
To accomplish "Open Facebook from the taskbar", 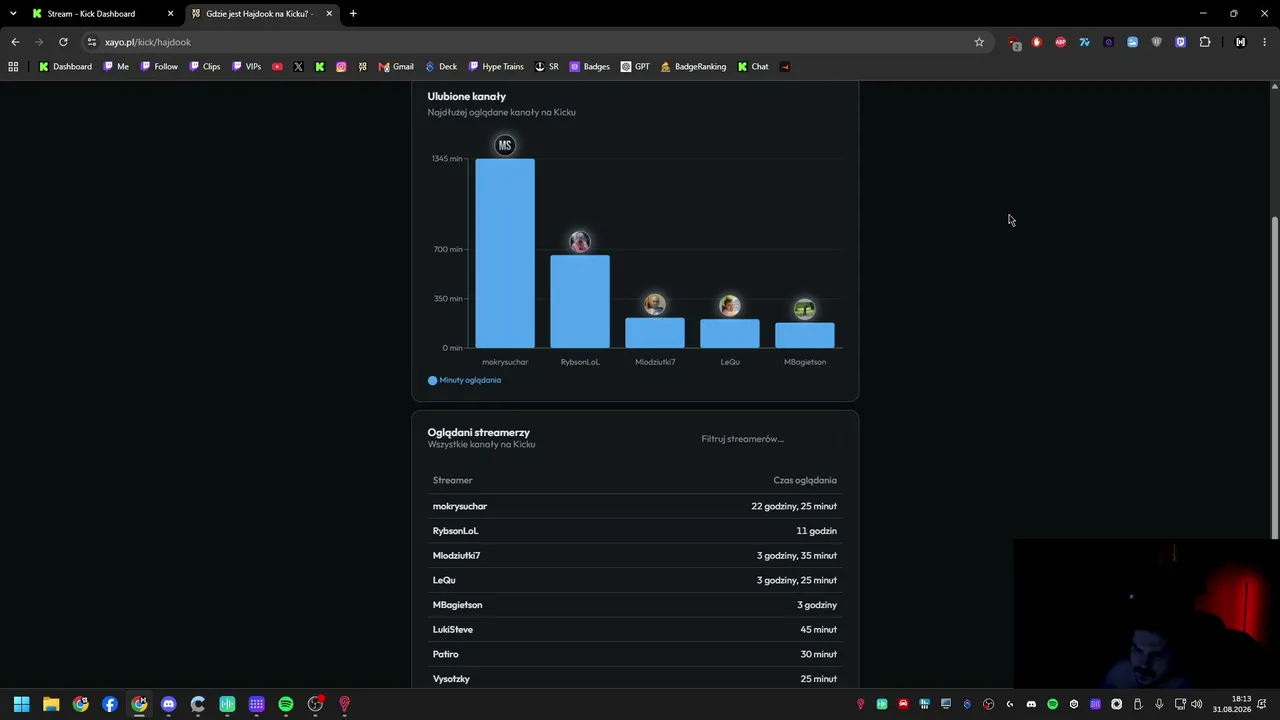I will coord(110,704).
